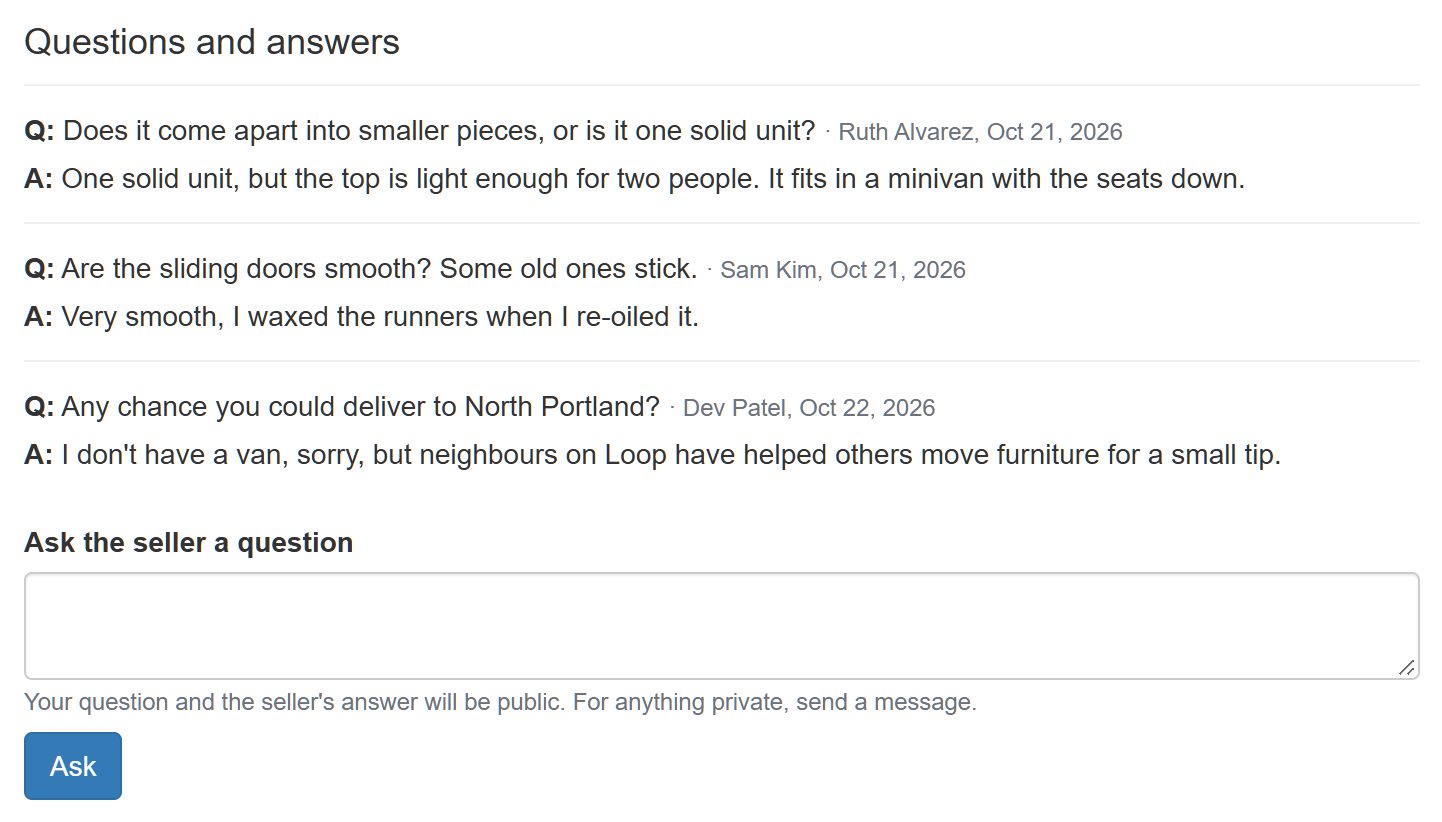This screenshot has height=822, width=1442.
Task: Click the A: marker before the van answer
Action: [39, 455]
